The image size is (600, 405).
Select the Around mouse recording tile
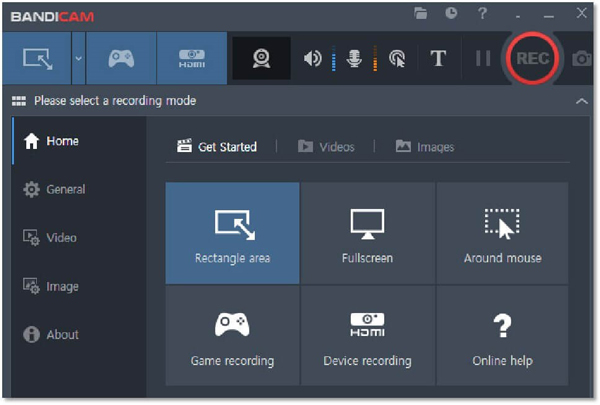tap(502, 233)
